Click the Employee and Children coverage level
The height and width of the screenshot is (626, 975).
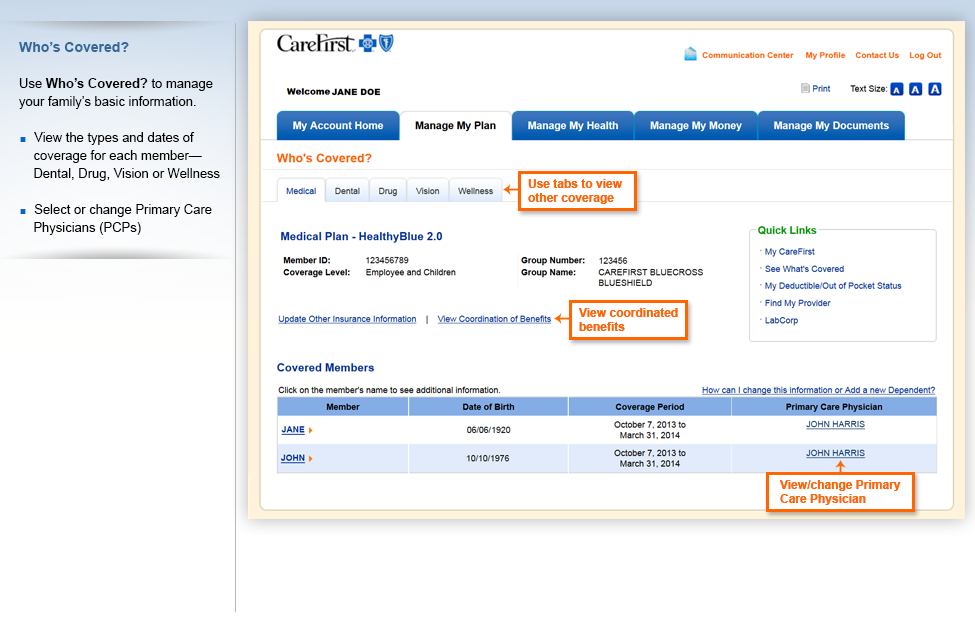coord(410,272)
